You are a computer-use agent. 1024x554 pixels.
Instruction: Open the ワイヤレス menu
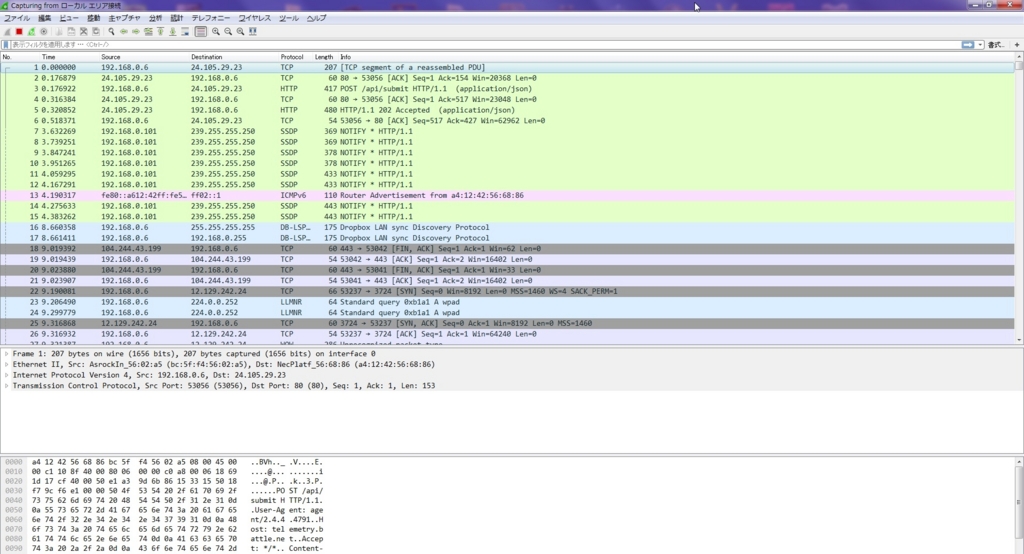coord(255,18)
